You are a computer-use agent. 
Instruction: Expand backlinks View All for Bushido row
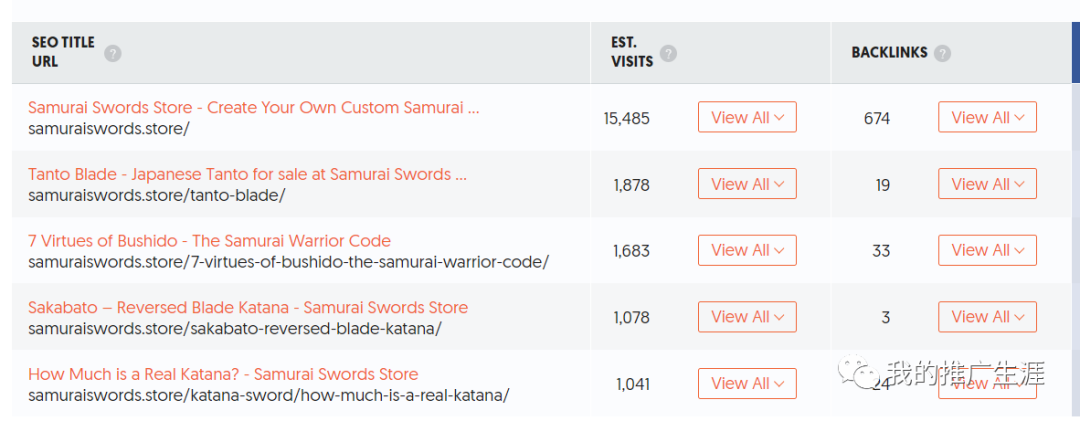[x=987, y=250]
